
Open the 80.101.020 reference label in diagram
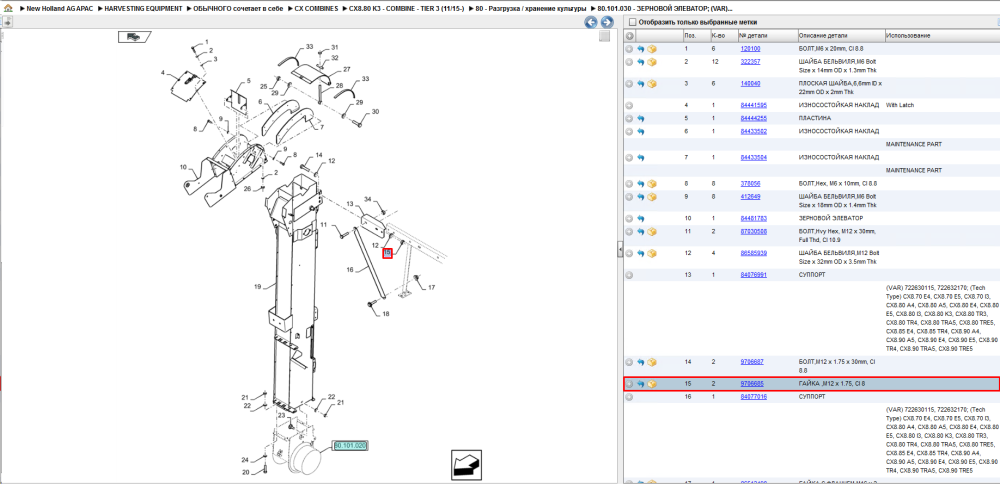350,446
